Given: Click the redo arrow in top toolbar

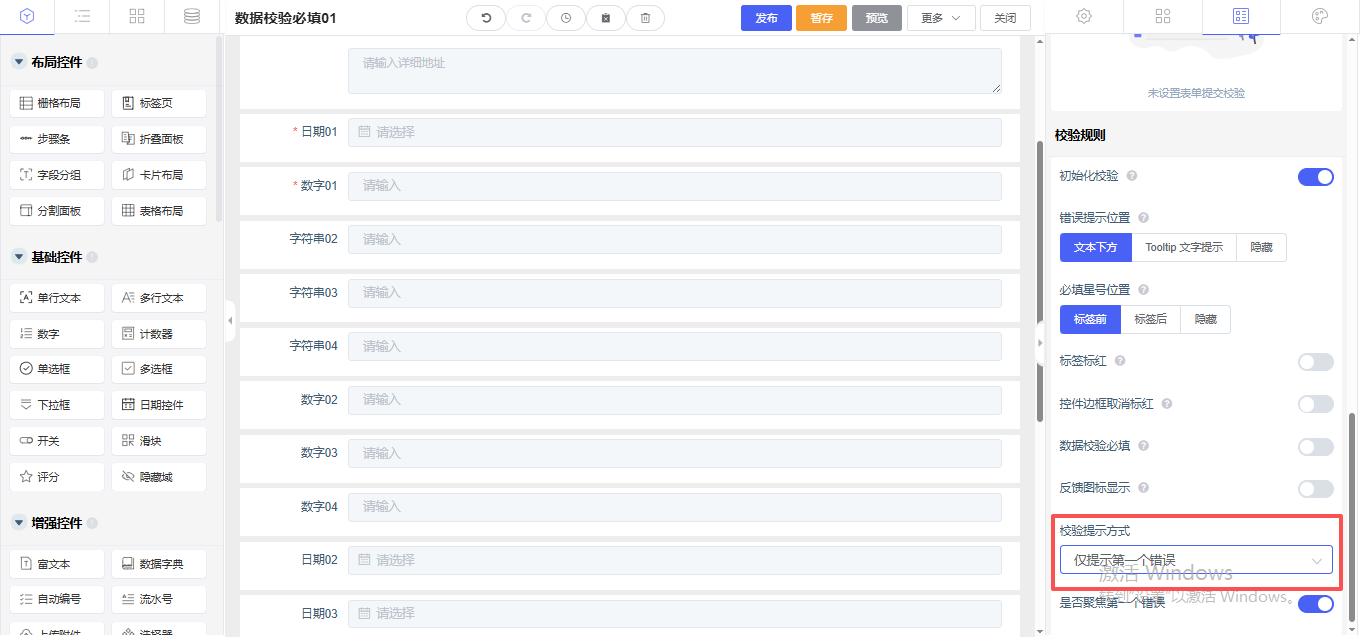Looking at the screenshot, I should tap(526, 18).
